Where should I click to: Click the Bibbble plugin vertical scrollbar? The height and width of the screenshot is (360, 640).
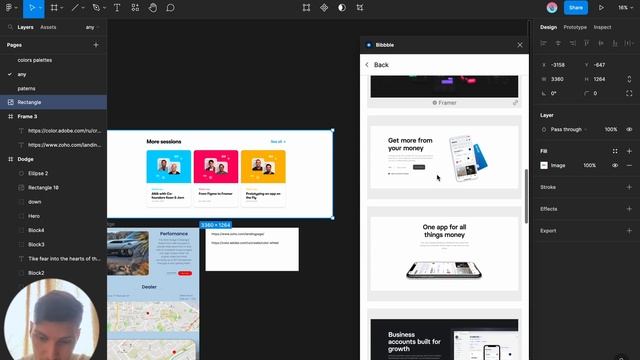[x=526, y=196]
